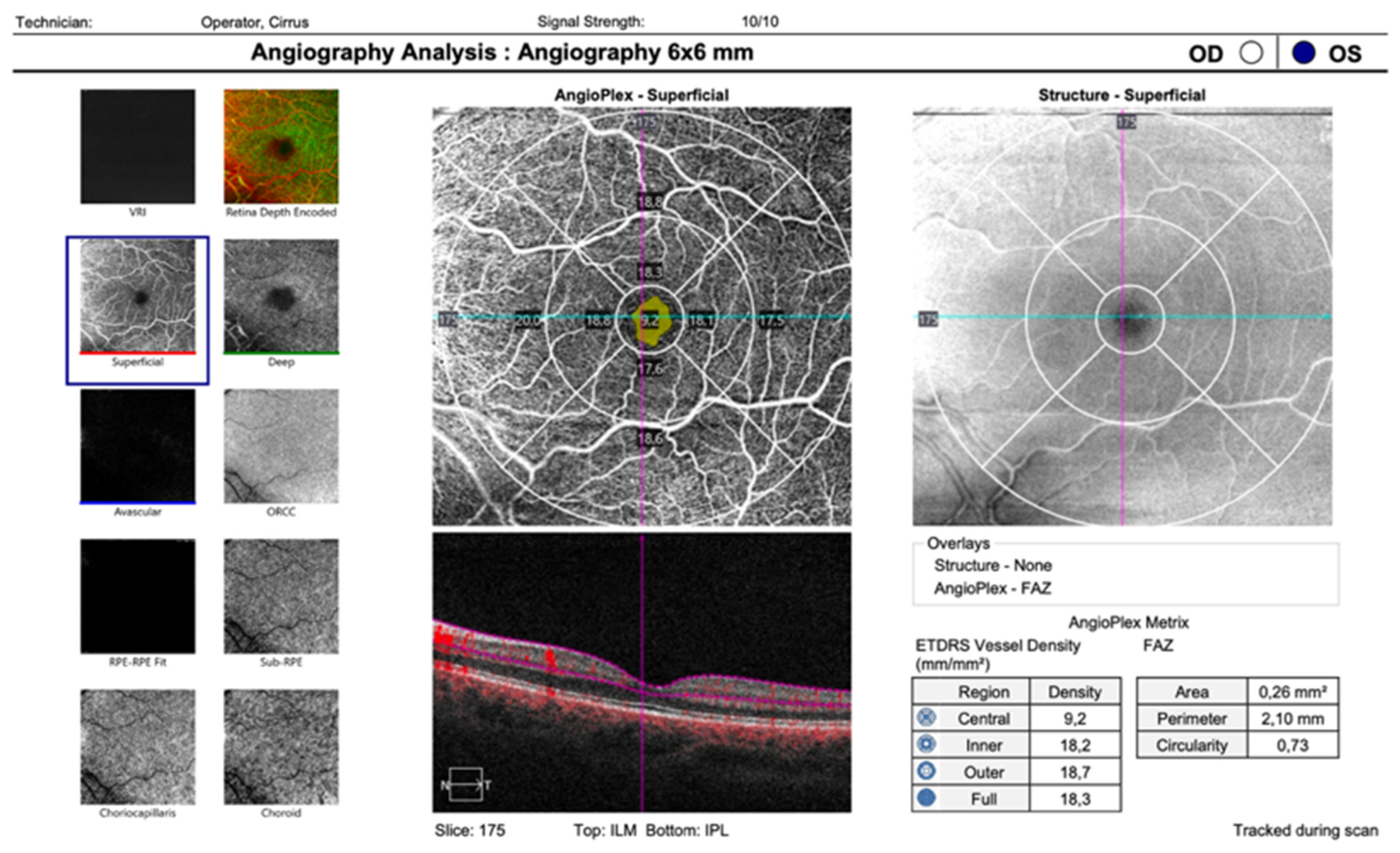Select the AngioPlex - FAZ overlay option
This screenshot has width=1400, height=853.
pyautogui.click(x=992, y=588)
